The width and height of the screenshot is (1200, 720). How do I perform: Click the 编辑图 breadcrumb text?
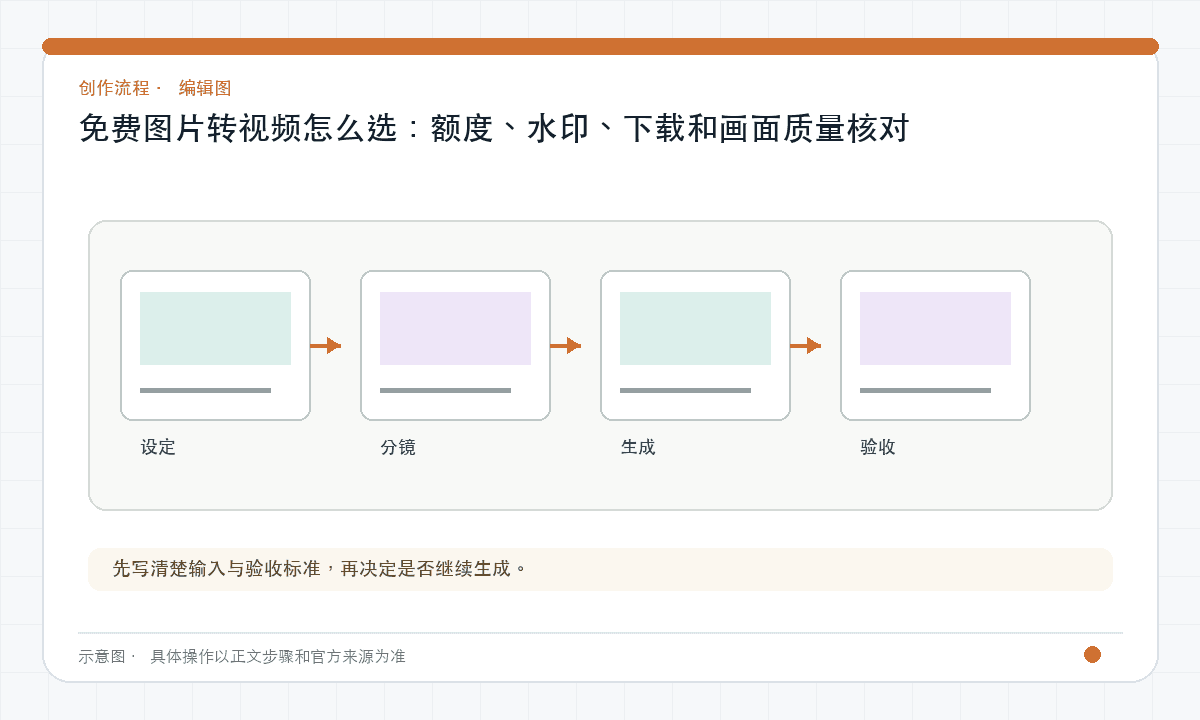205,88
